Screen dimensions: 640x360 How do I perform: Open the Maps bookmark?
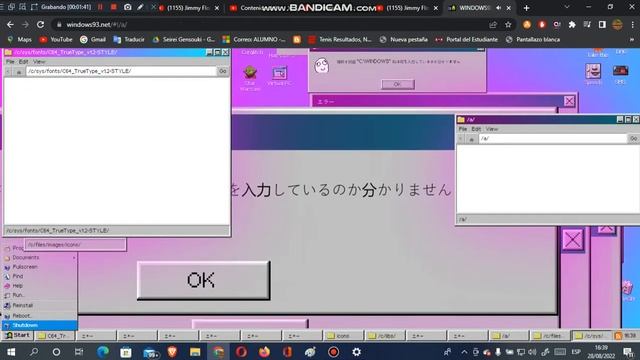point(20,40)
